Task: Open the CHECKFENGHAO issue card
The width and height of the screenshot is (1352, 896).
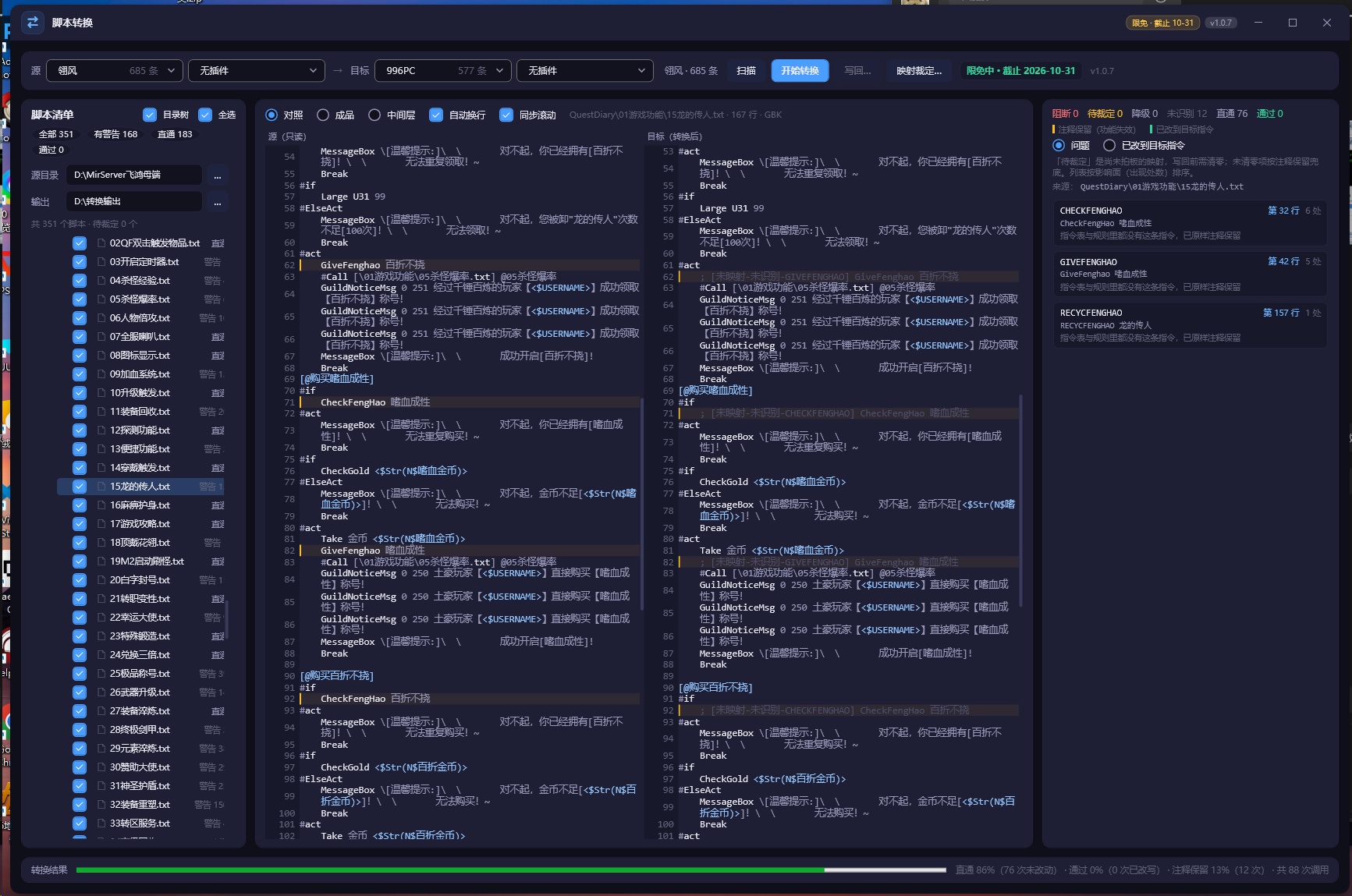Action: click(x=1190, y=223)
